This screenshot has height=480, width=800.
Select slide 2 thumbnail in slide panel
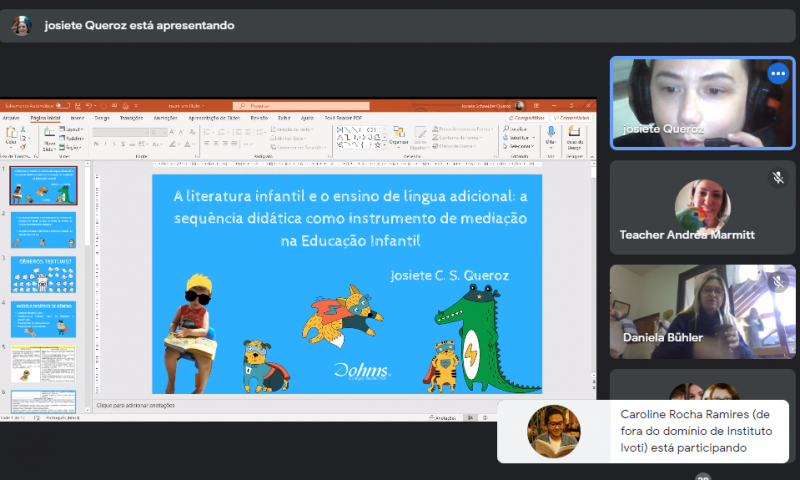click(43, 230)
